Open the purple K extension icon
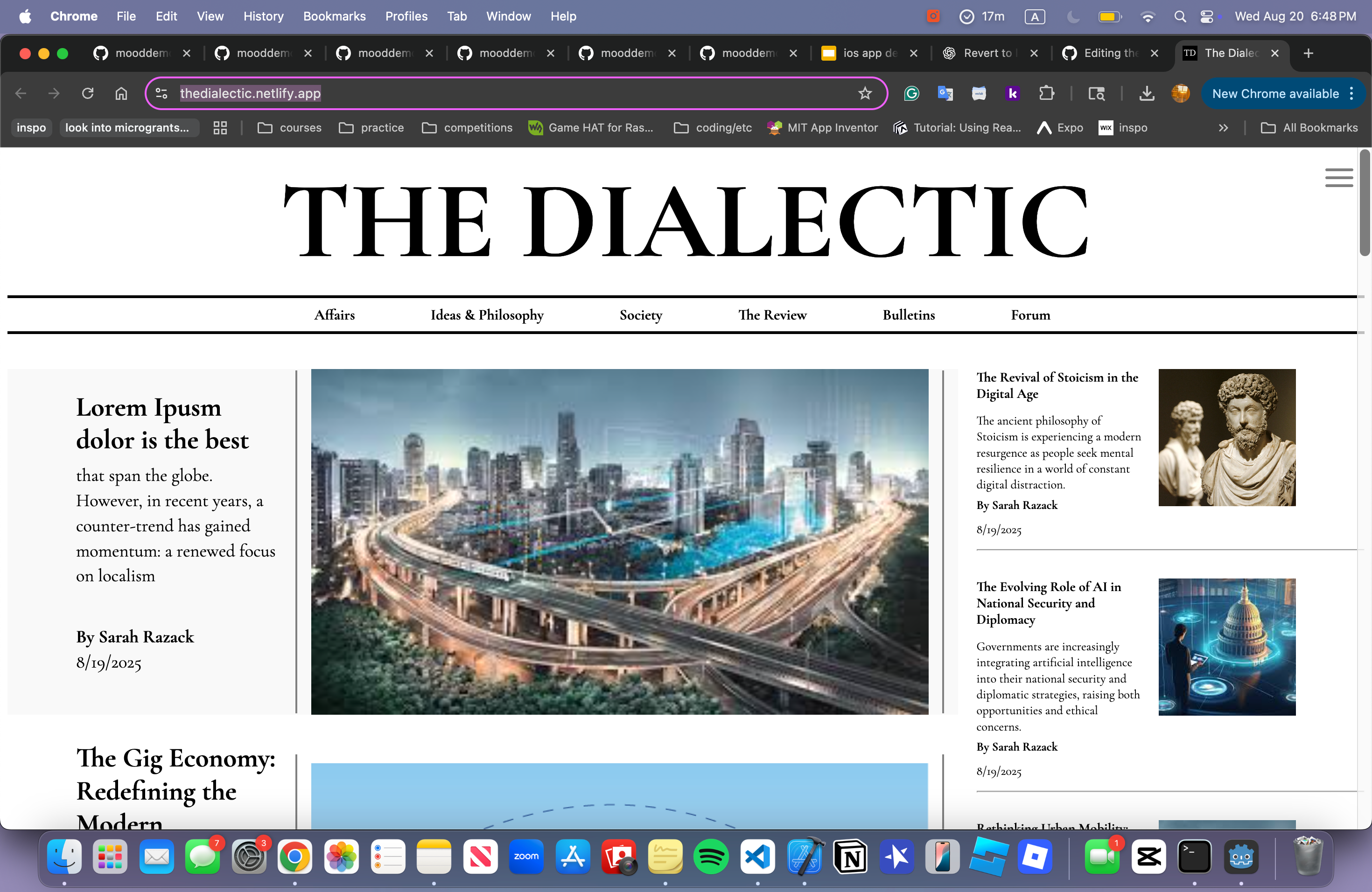 pyautogui.click(x=1012, y=93)
